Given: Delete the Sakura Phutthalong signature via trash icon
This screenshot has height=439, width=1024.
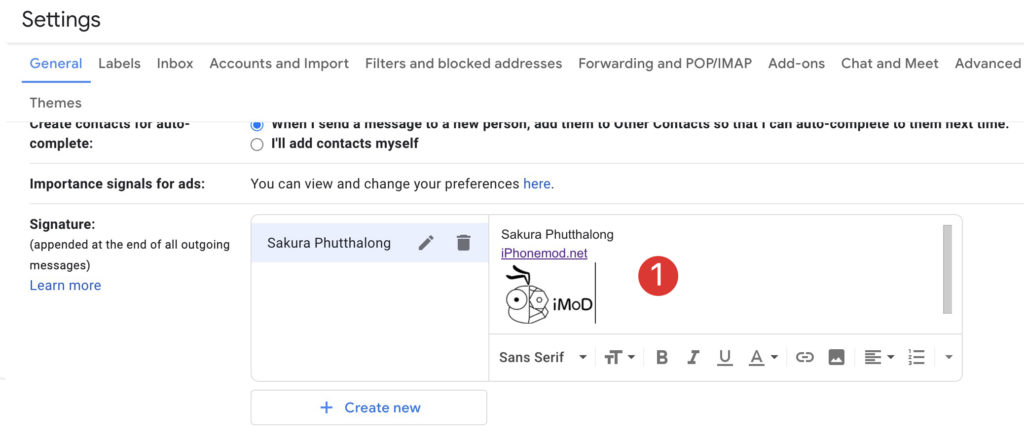Looking at the screenshot, I should click(x=463, y=243).
